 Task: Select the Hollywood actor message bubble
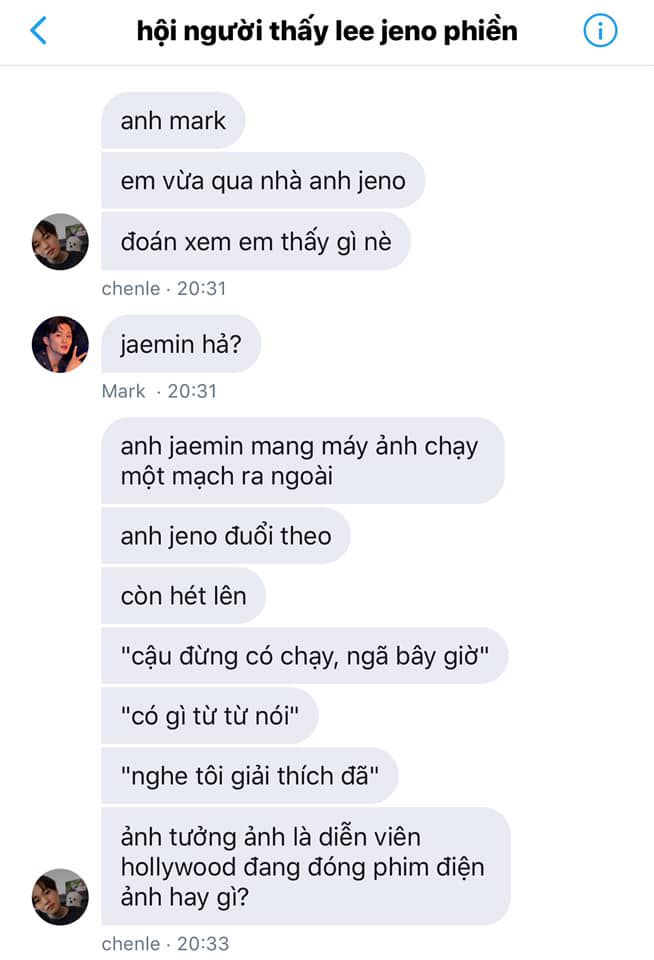click(x=306, y=866)
